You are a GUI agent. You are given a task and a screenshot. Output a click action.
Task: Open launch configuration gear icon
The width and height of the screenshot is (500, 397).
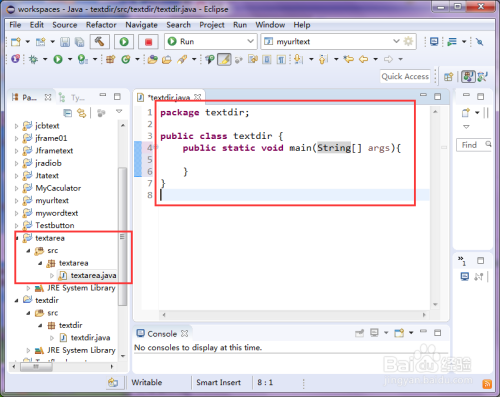click(x=408, y=41)
